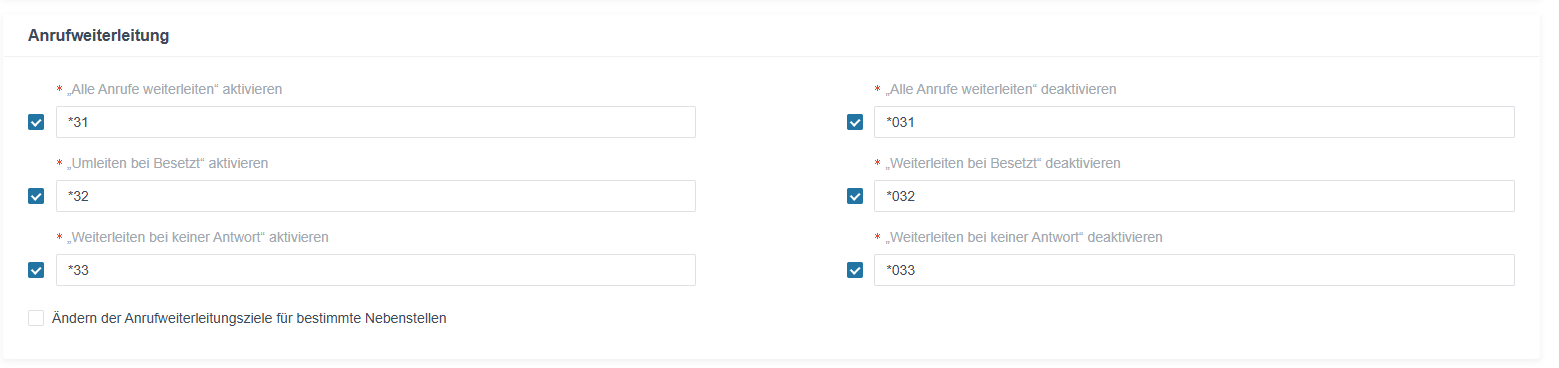
Task: Focus the *33 code input field
Action: pos(376,270)
